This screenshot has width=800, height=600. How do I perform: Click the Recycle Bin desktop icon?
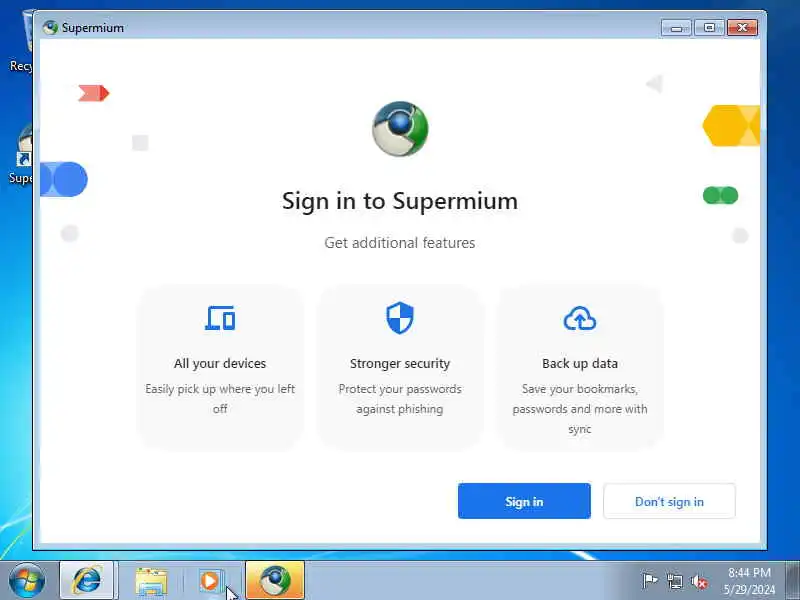click(x=20, y=42)
